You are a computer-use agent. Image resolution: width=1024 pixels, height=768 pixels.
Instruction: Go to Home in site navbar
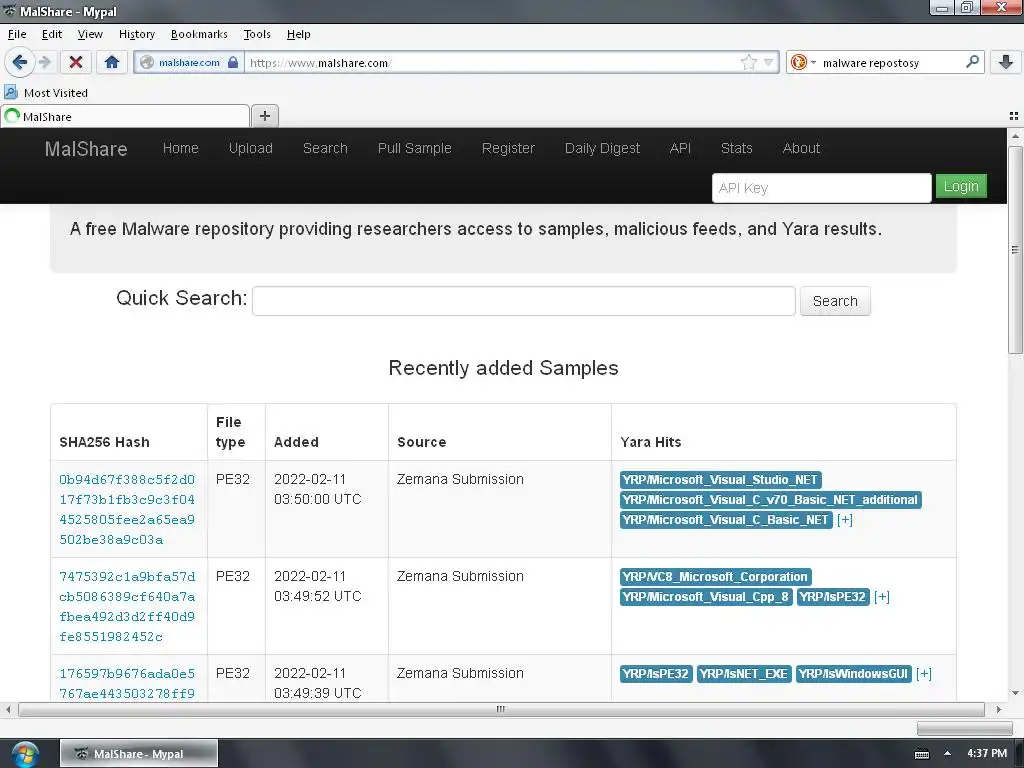pyautogui.click(x=180, y=148)
